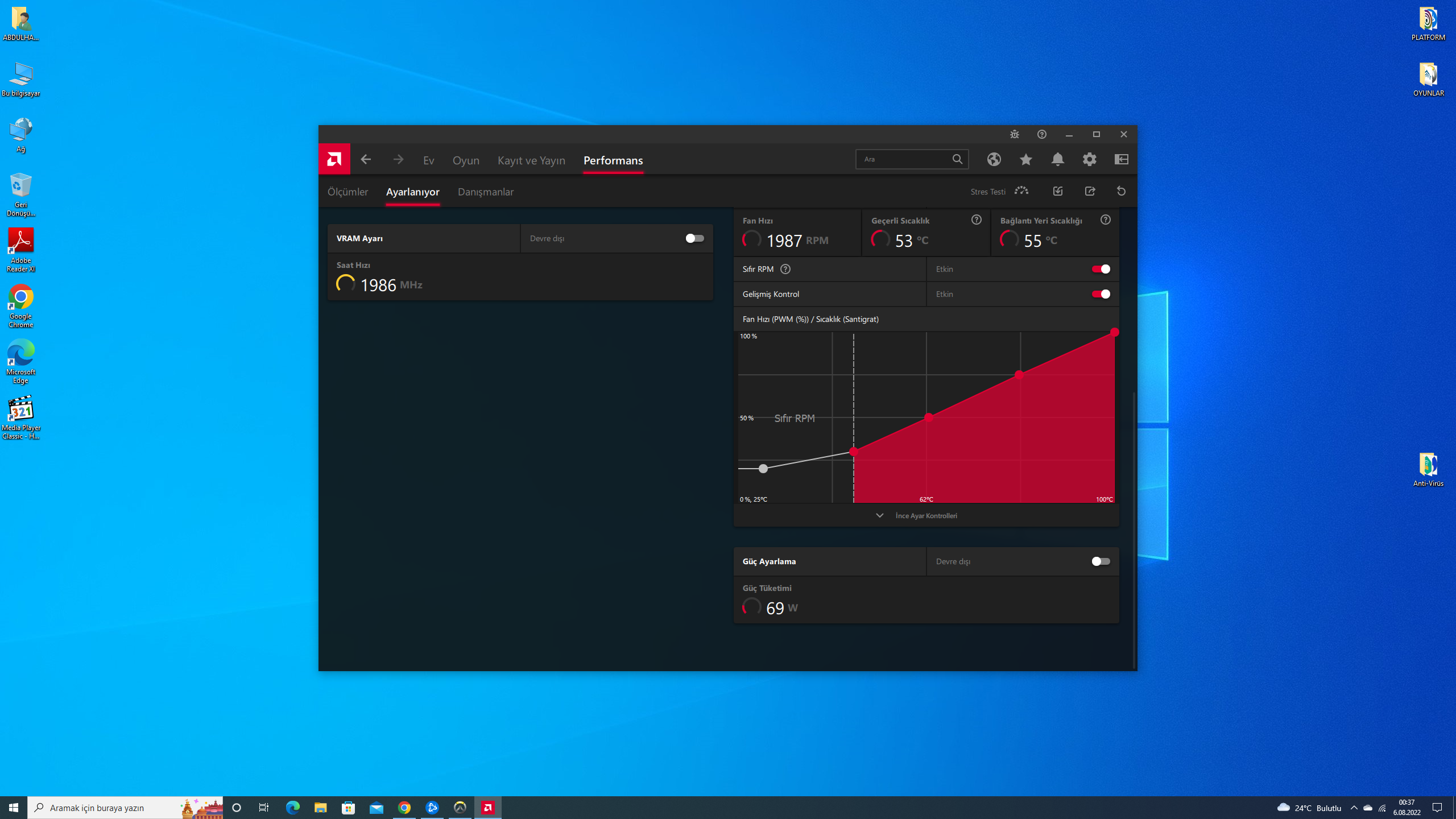Open settings gear icon in AMD software

tap(1089, 159)
